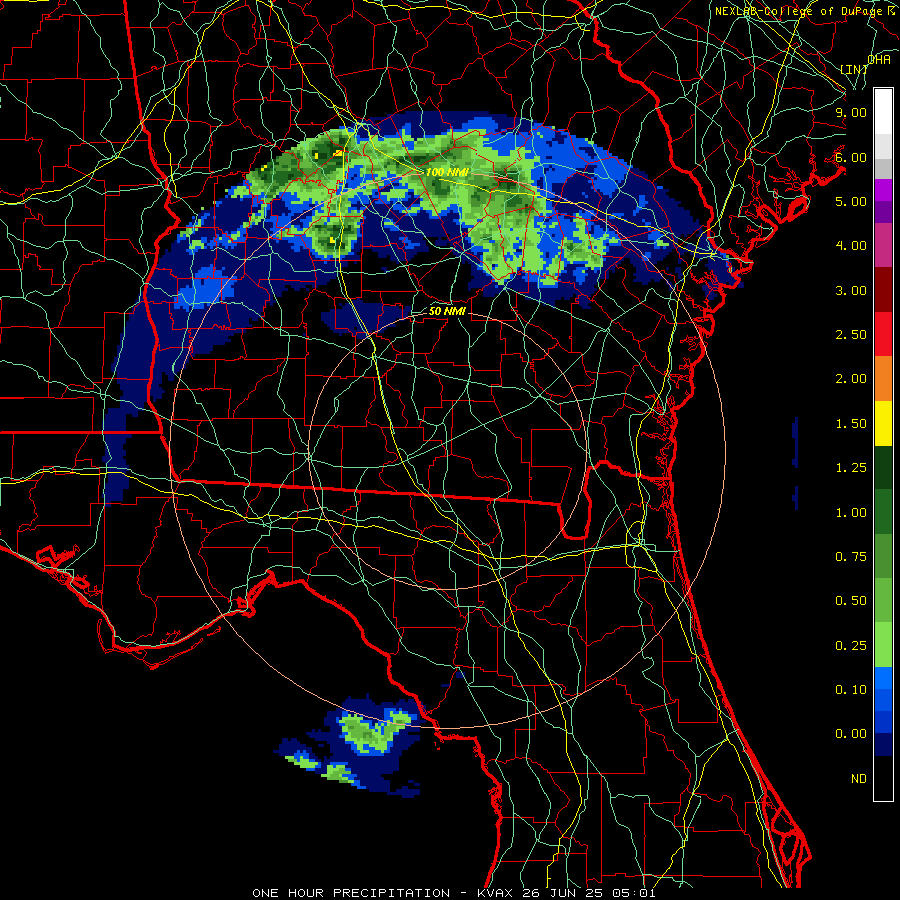Click the 1.25 legend value
This screenshot has width=900, height=900.
(x=851, y=468)
